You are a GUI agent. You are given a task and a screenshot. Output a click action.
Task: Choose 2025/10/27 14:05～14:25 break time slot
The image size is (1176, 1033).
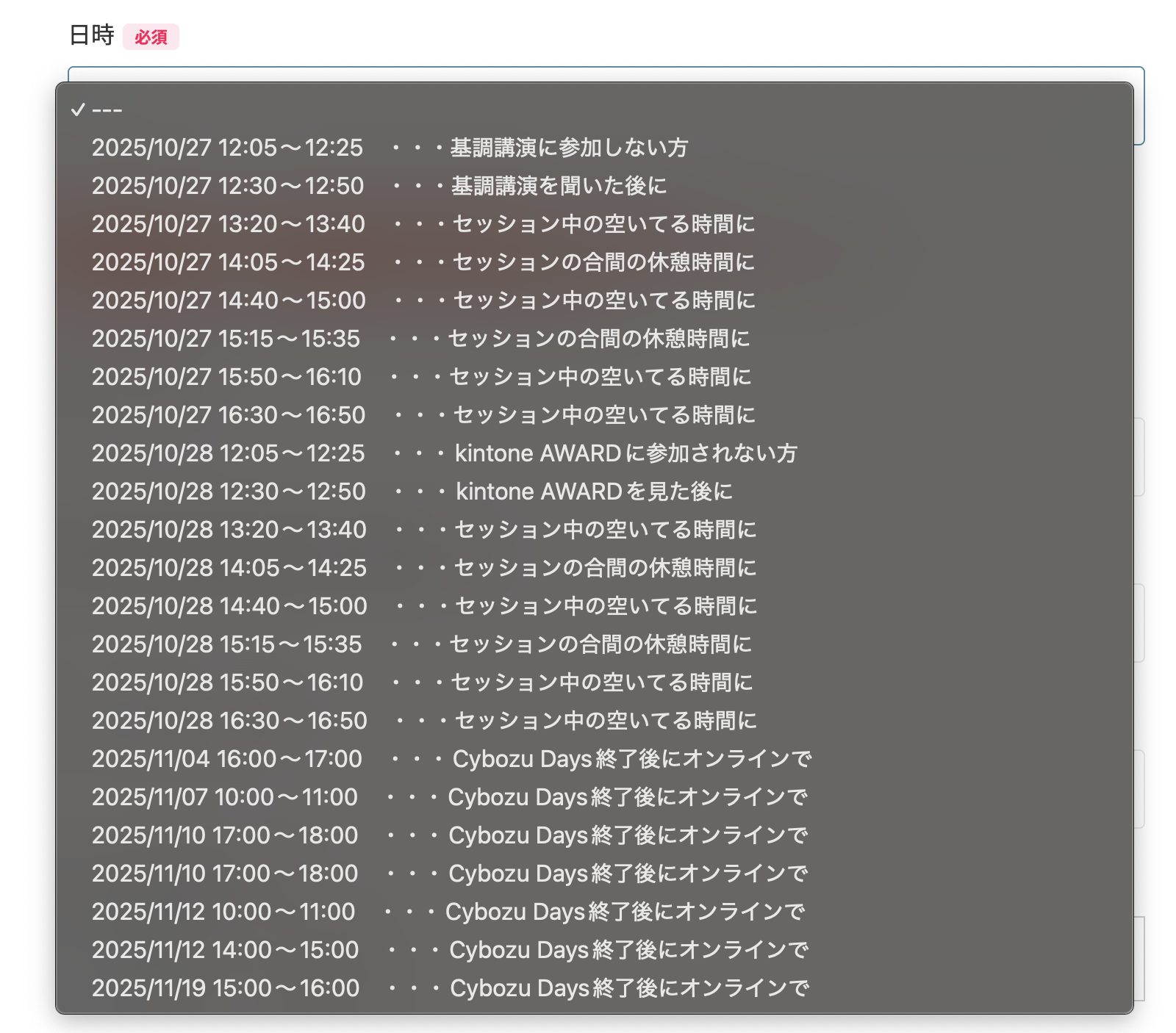tap(423, 262)
